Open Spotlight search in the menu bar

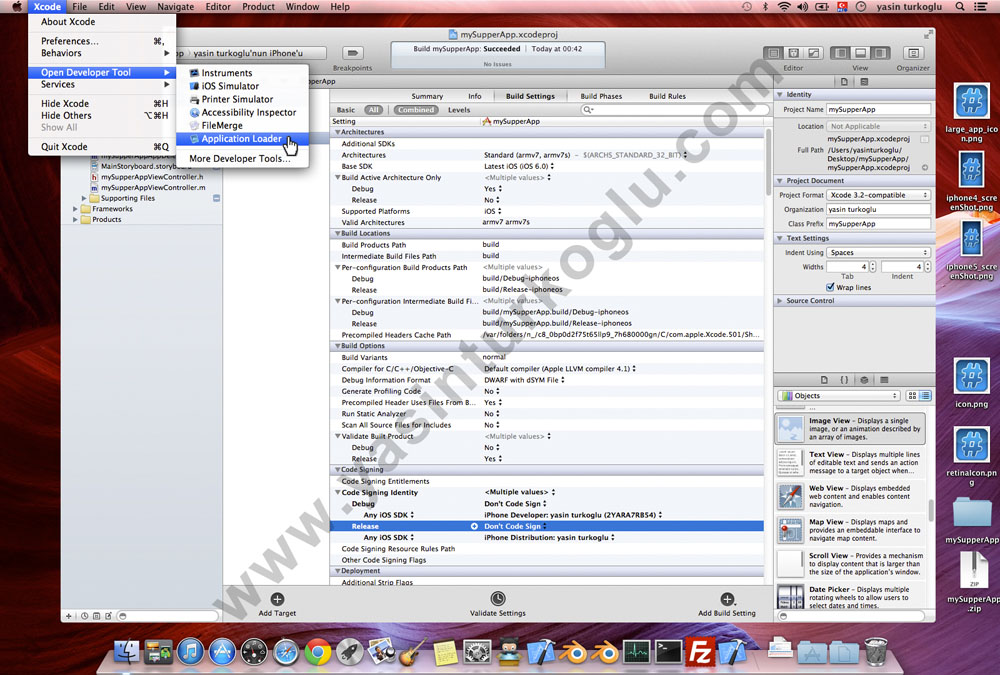click(960, 6)
